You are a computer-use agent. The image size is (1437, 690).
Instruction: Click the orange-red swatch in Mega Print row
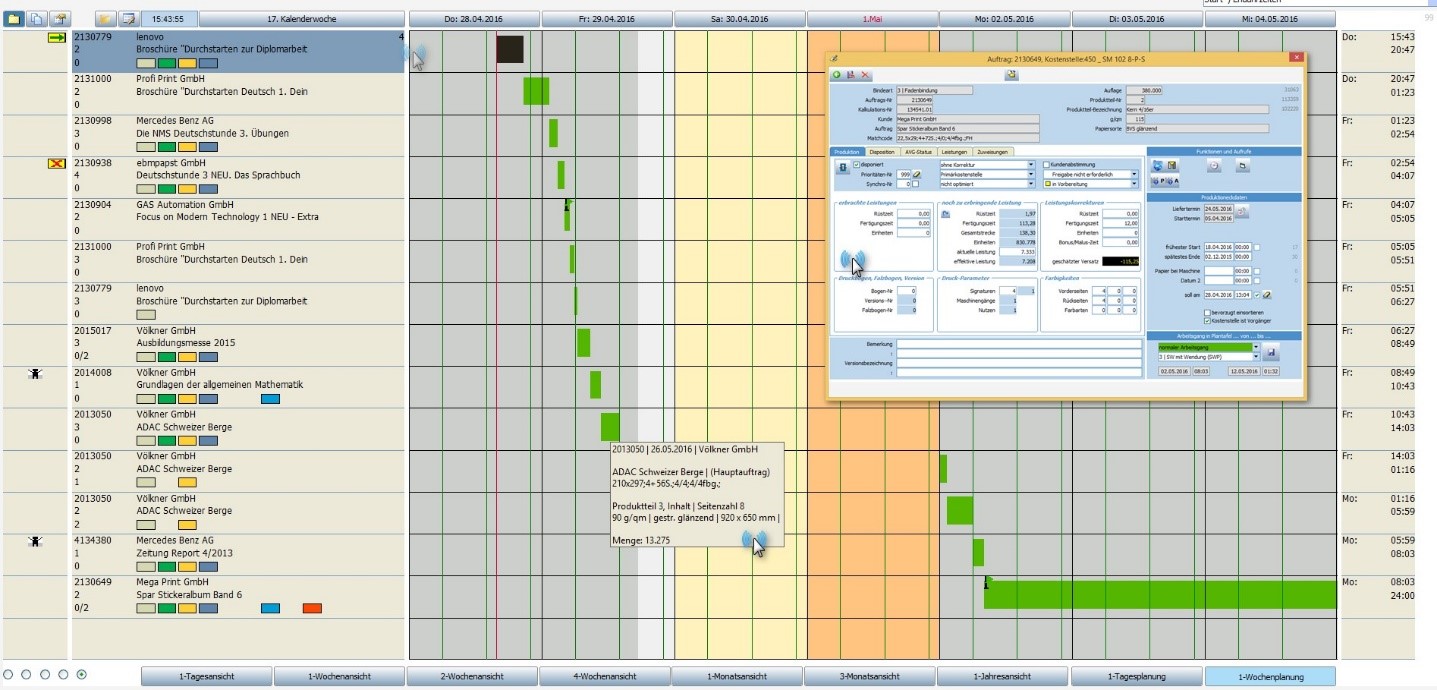pyautogui.click(x=312, y=608)
